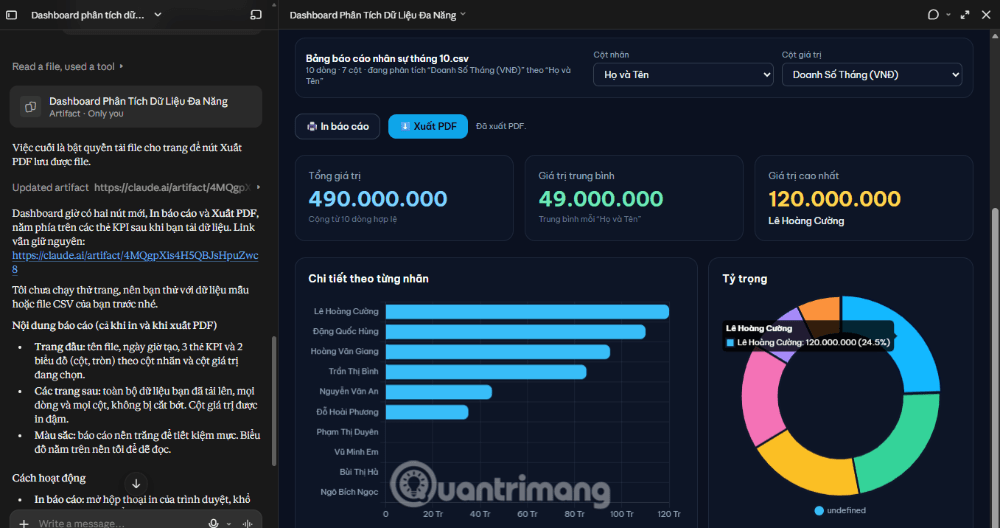Click the 'Chi tiết theo từng nhãn' heading
This screenshot has height=528, width=1000.
pos(369,279)
